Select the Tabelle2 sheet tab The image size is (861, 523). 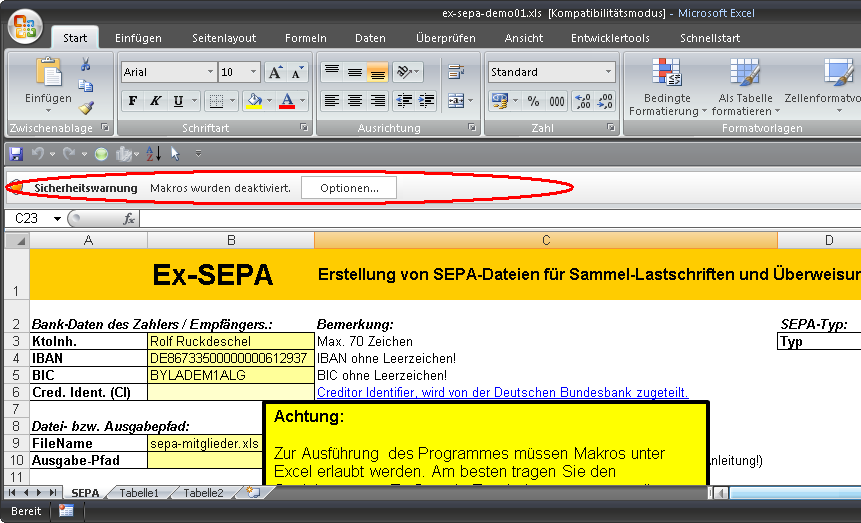click(x=203, y=493)
